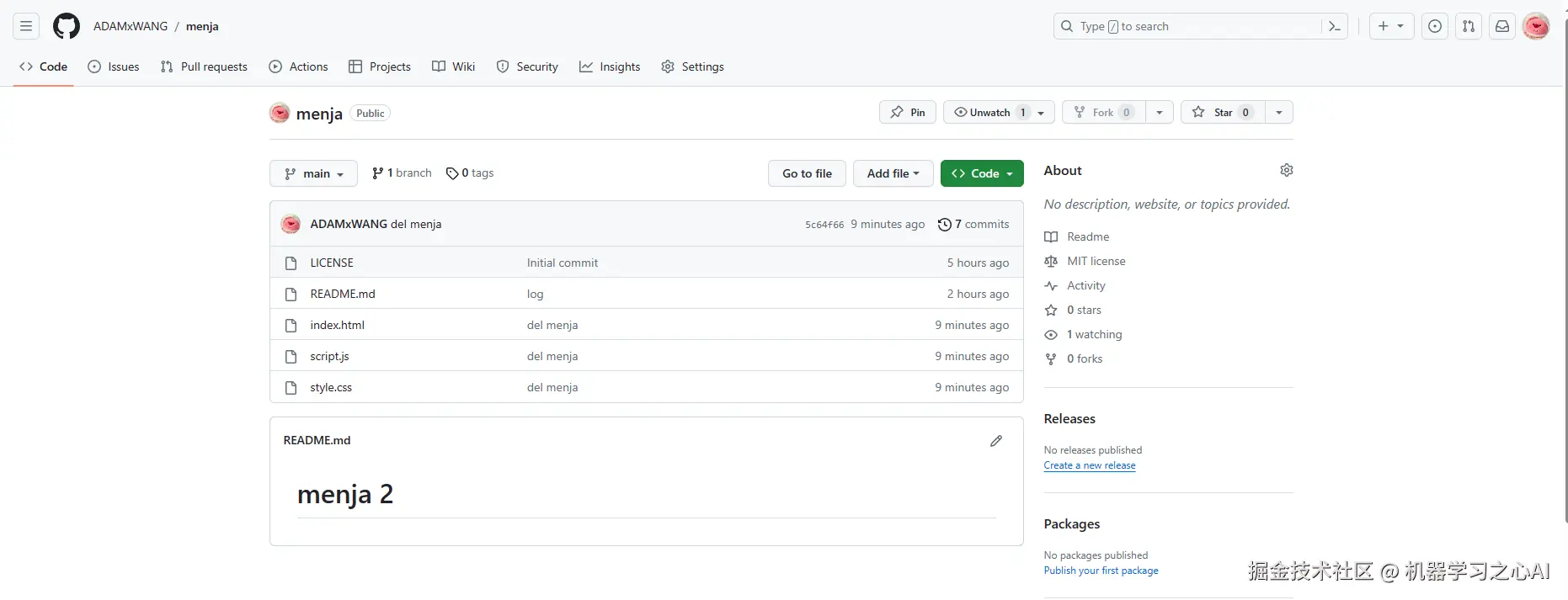Open the 0 tags link
Viewport: 1568px width, 600px height.
(x=470, y=173)
